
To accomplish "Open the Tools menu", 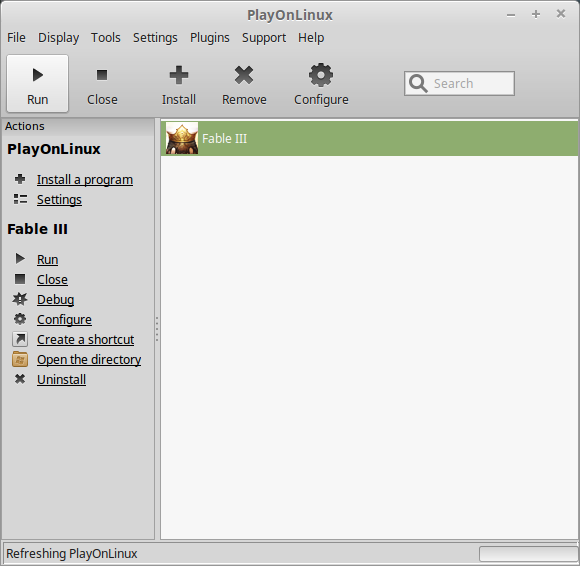I will (x=106, y=38).
